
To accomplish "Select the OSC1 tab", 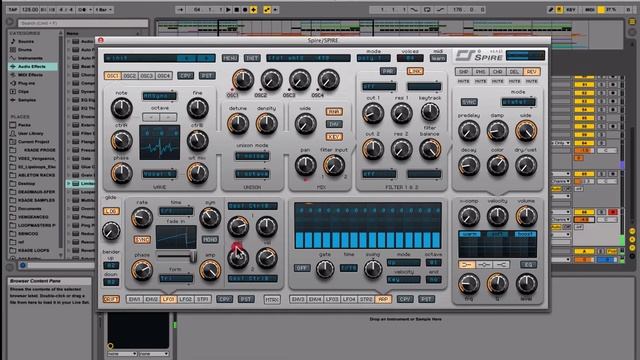I will click(x=112, y=76).
